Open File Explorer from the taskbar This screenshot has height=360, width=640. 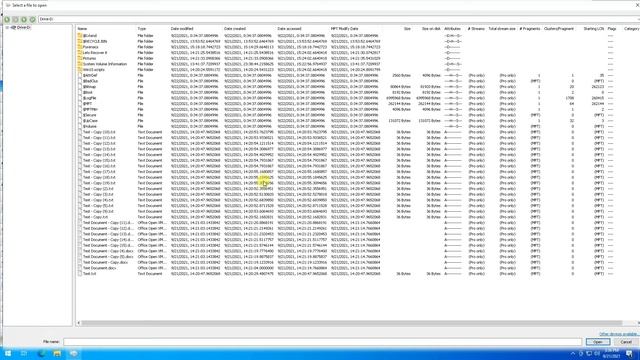[57, 353]
